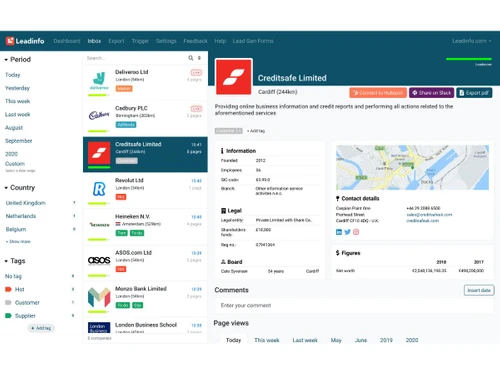Open the Leadinfo.com account dropdown
The height and width of the screenshot is (375, 500).
pyautogui.click(x=471, y=41)
